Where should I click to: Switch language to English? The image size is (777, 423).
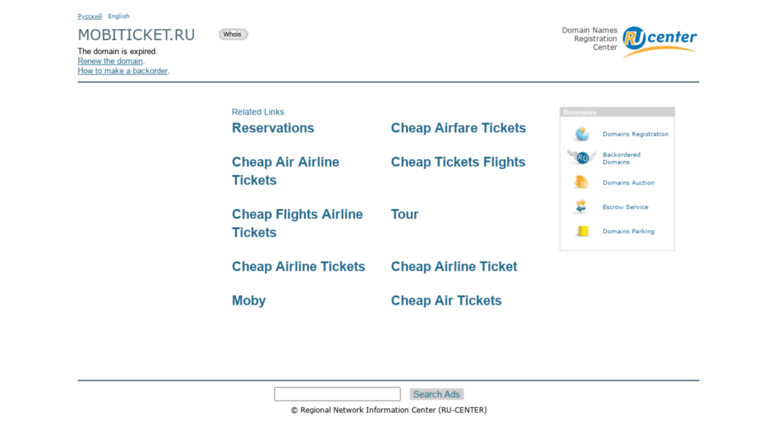tap(118, 16)
